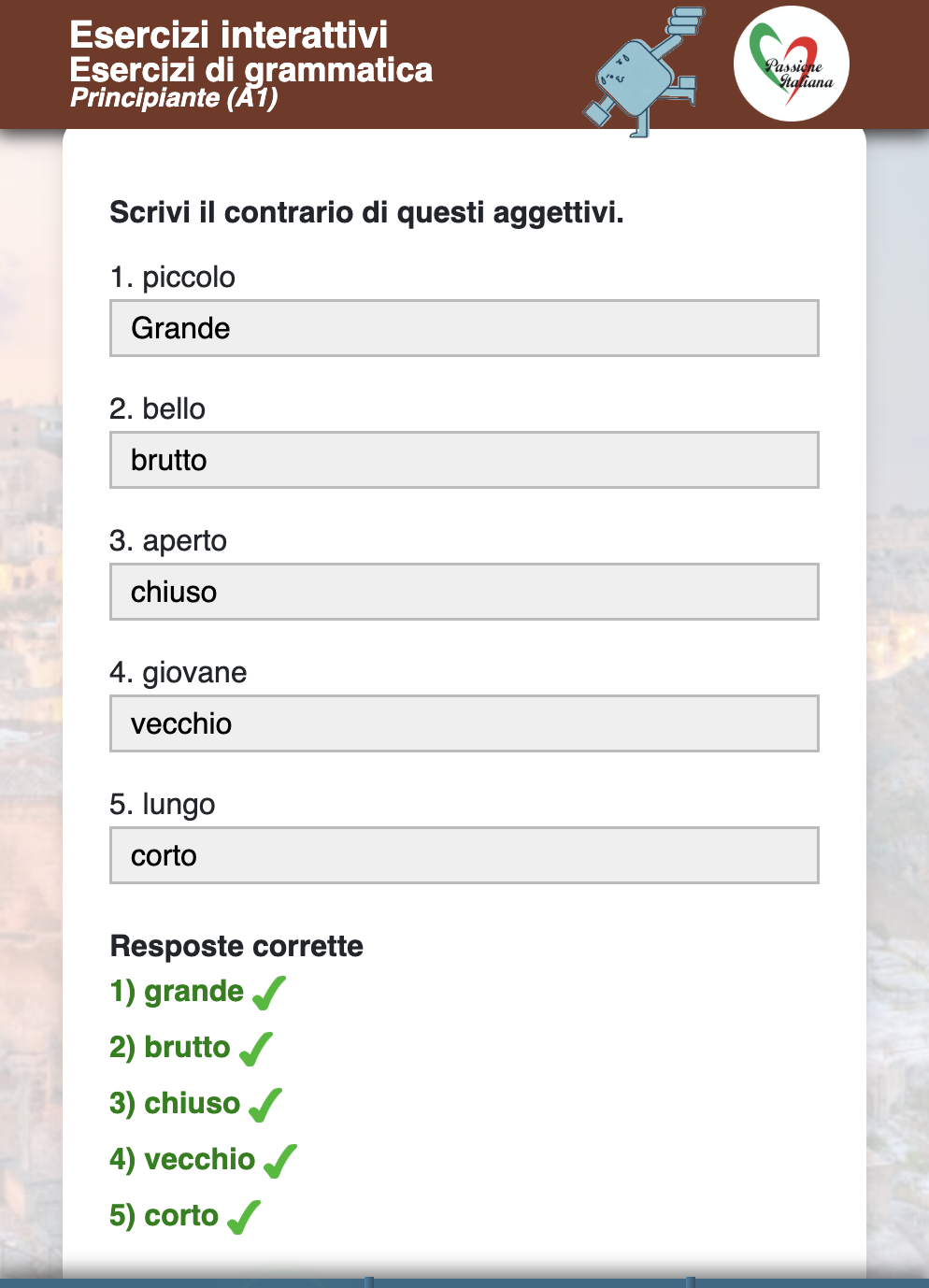
Task: Click the green checkmark beside vecchio
Action: [x=280, y=1161]
